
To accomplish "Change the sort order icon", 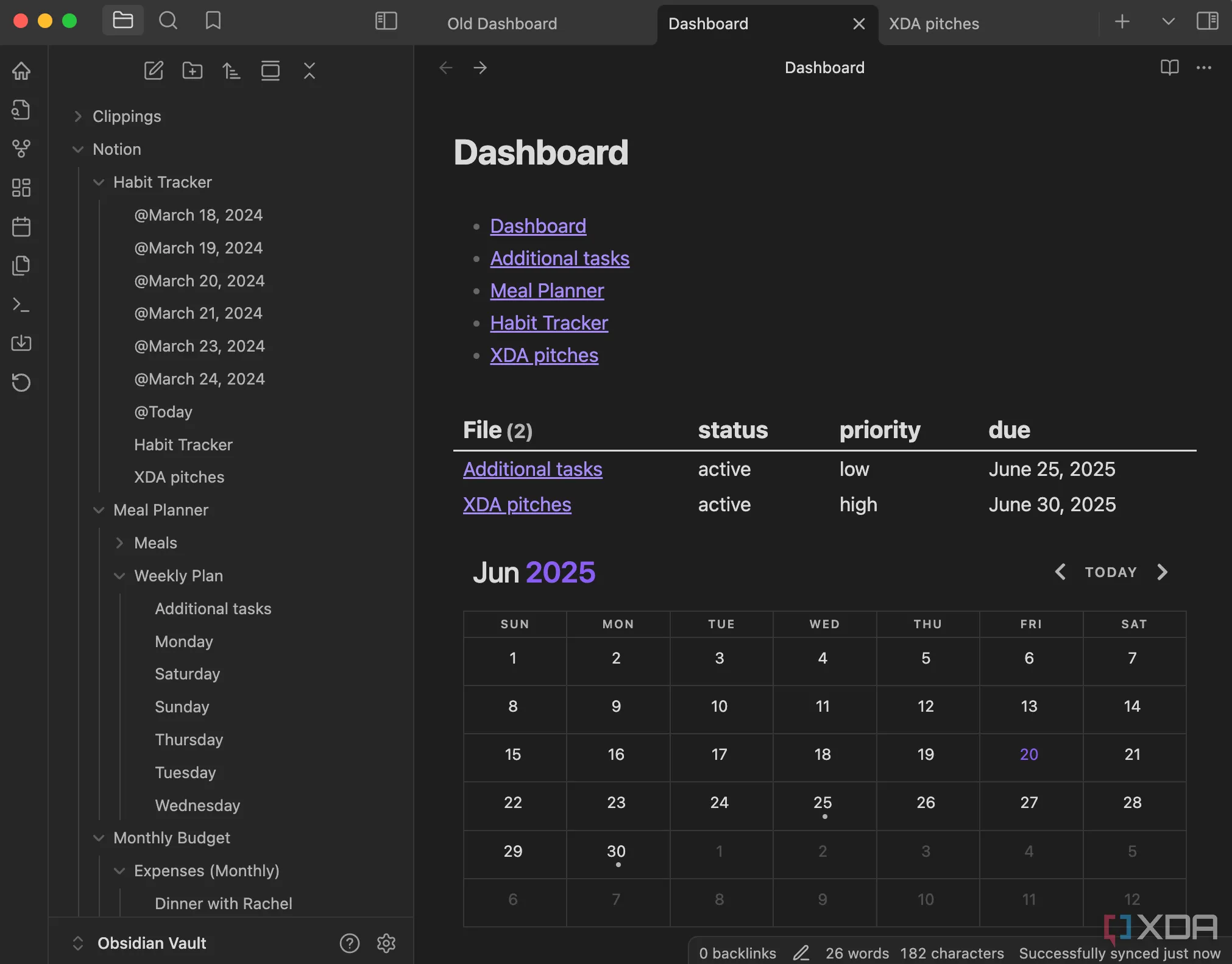I will coord(231,71).
